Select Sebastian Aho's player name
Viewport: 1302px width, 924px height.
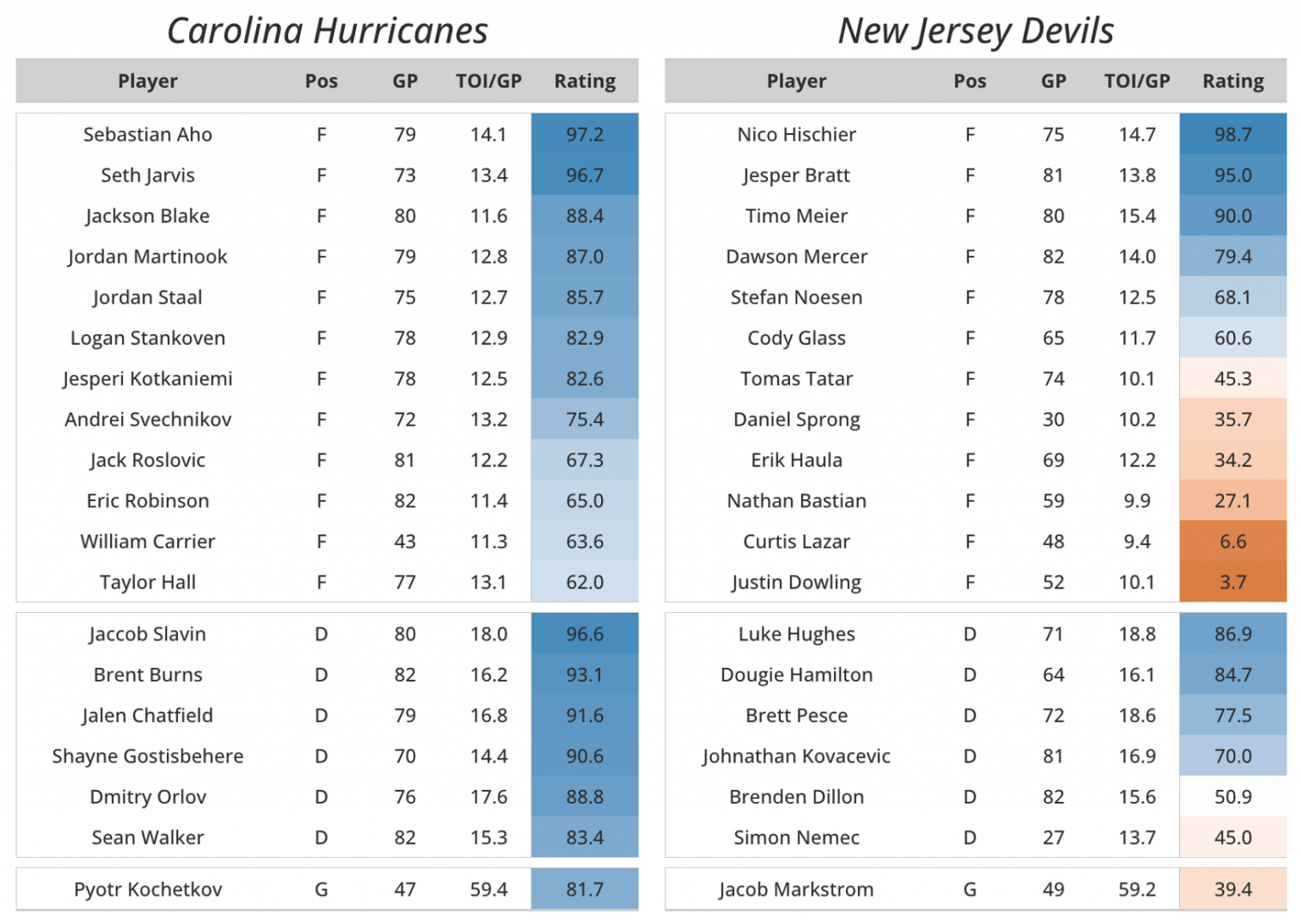click(x=147, y=135)
